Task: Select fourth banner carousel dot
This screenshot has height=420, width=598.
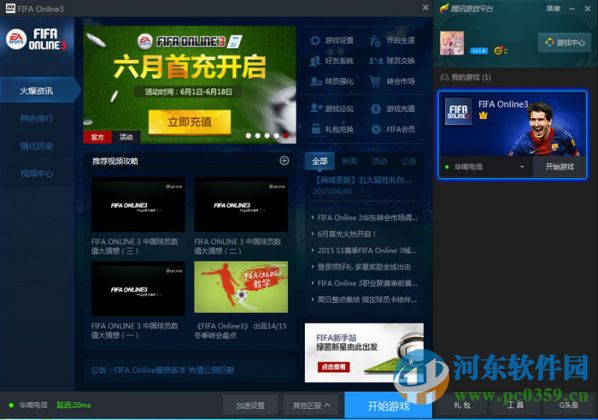Action: 276,135
